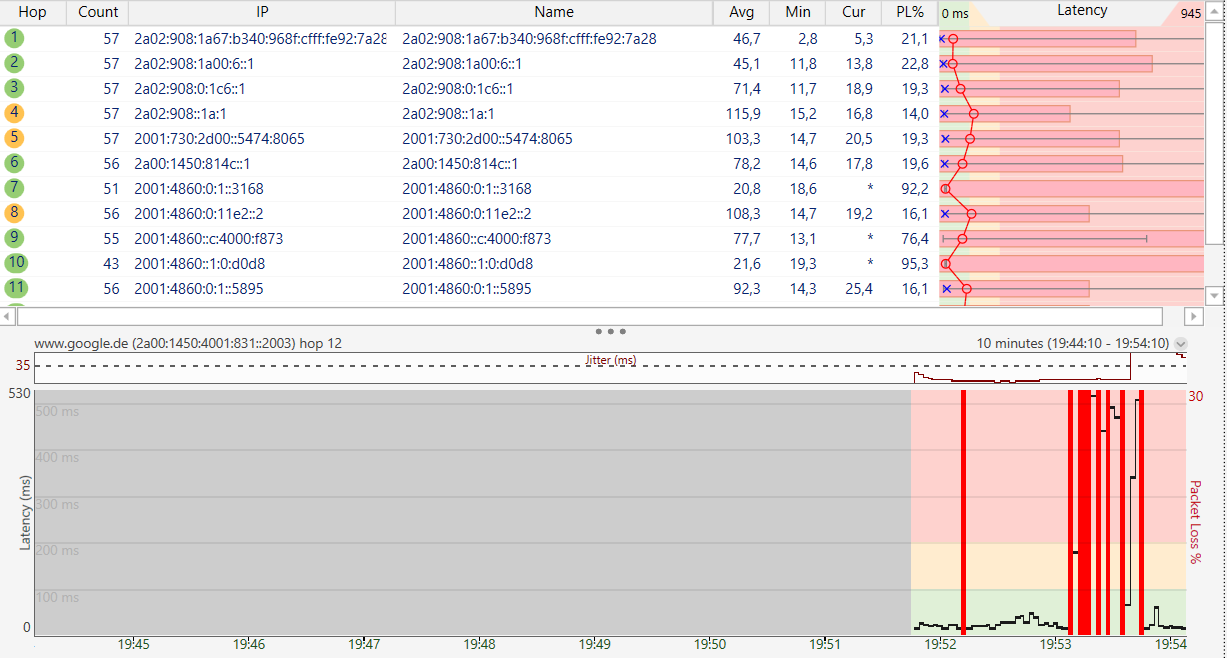Select IP cell 2a02:908::1a:1
The image size is (1227, 658).
[180, 113]
